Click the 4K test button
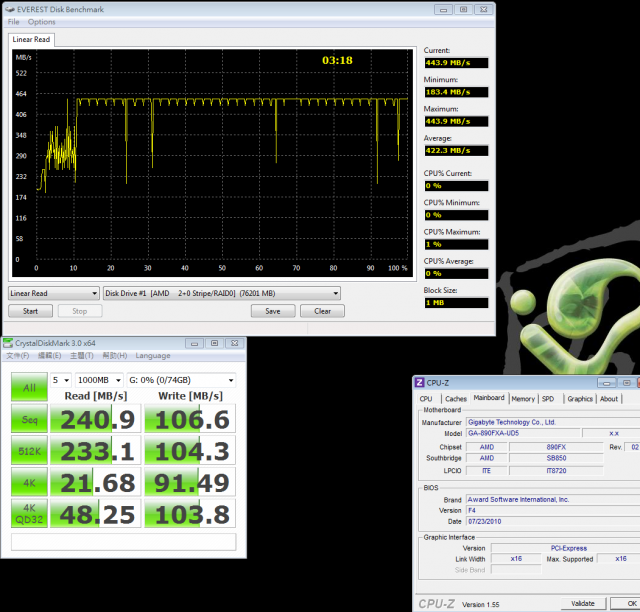 point(29,482)
